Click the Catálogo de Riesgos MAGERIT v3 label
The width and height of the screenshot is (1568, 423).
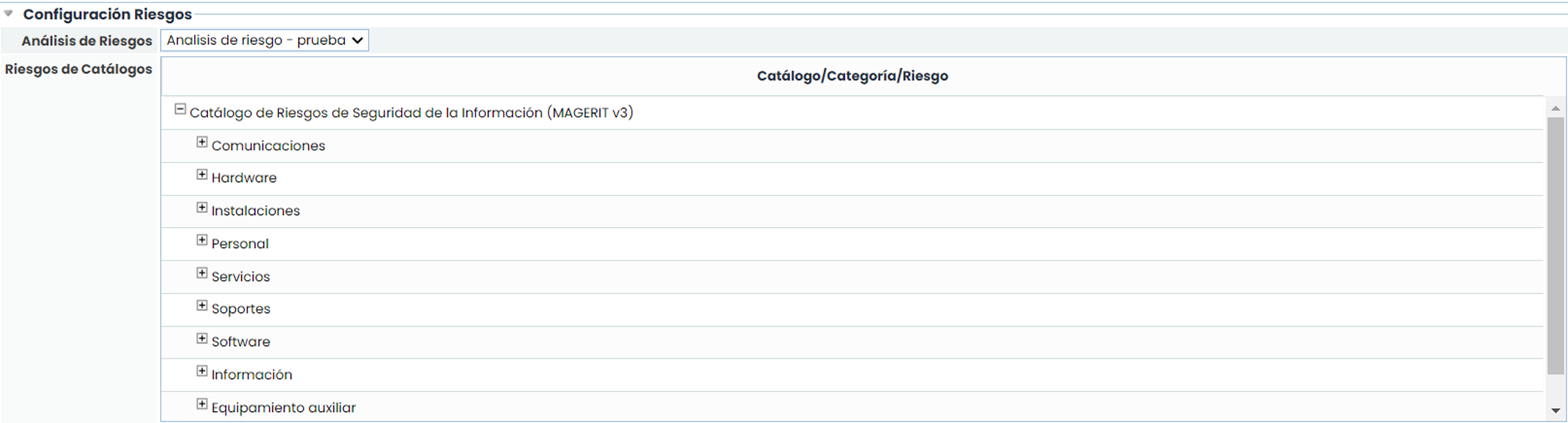tap(411, 113)
